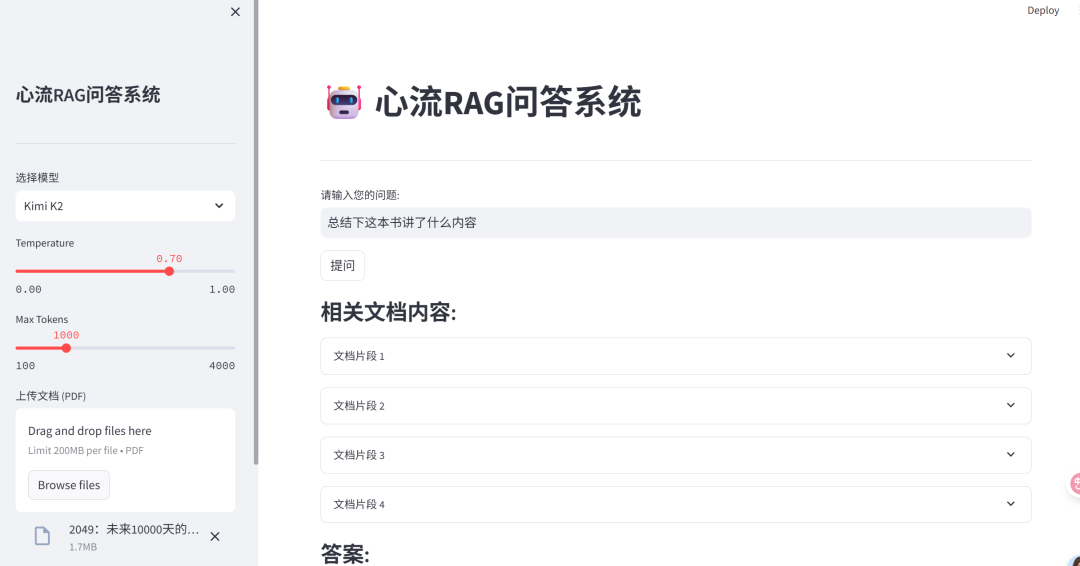Image resolution: width=1080 pixels, height=566 pixels.
Task: Click the 上传文档 (PDF) label
Action: [x=51, y=396]
